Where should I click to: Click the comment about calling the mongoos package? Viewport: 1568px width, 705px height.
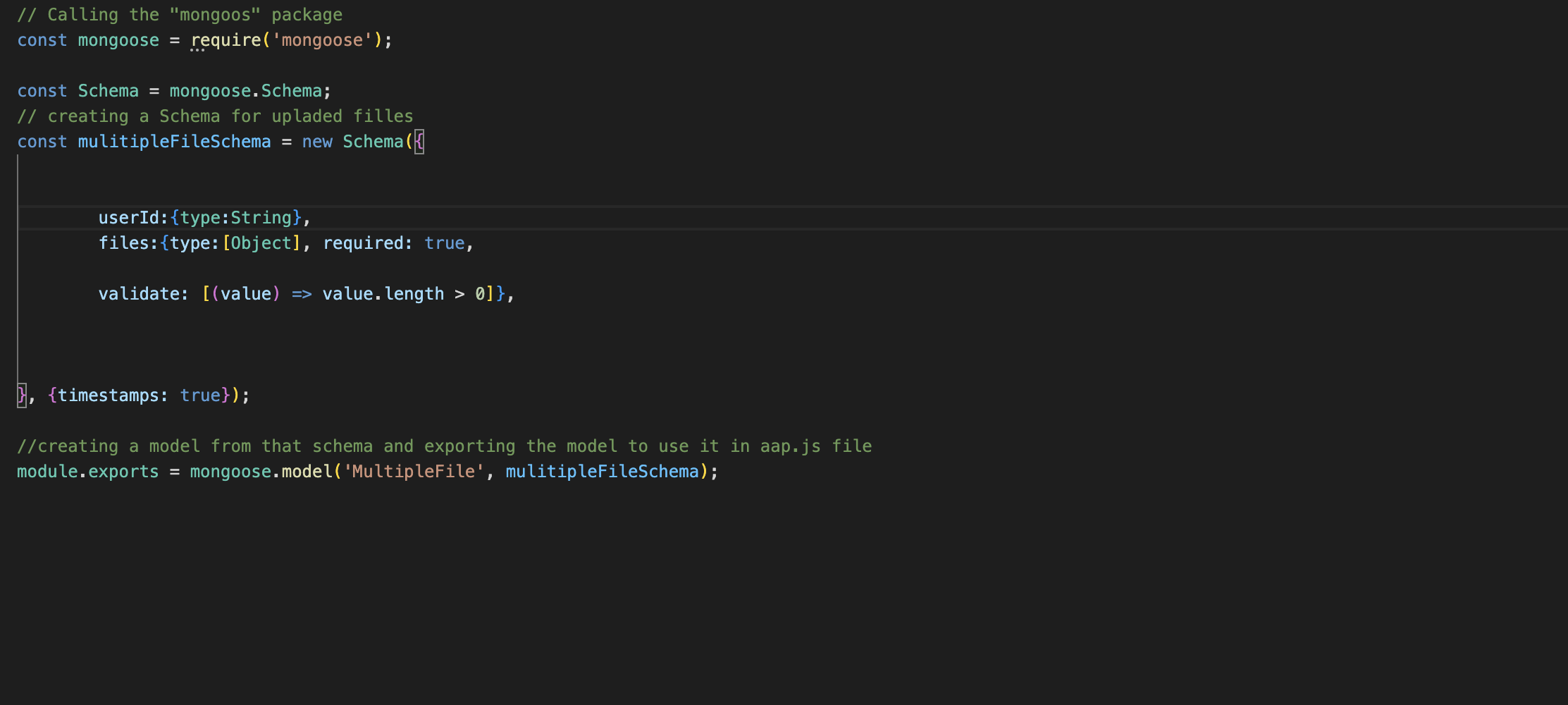(180, 14)
